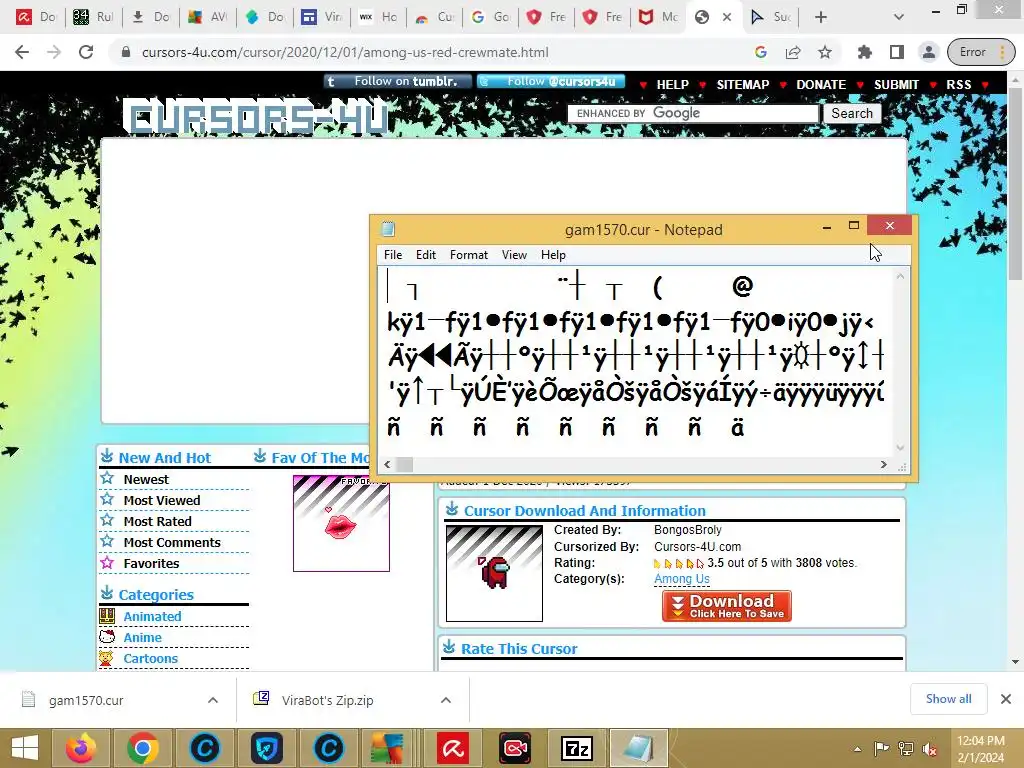The width and height of the screenshot is (1024, 768).
Task: Open Favorites link in sidebar
Action: pyautogui.click(x=151, y=563)
